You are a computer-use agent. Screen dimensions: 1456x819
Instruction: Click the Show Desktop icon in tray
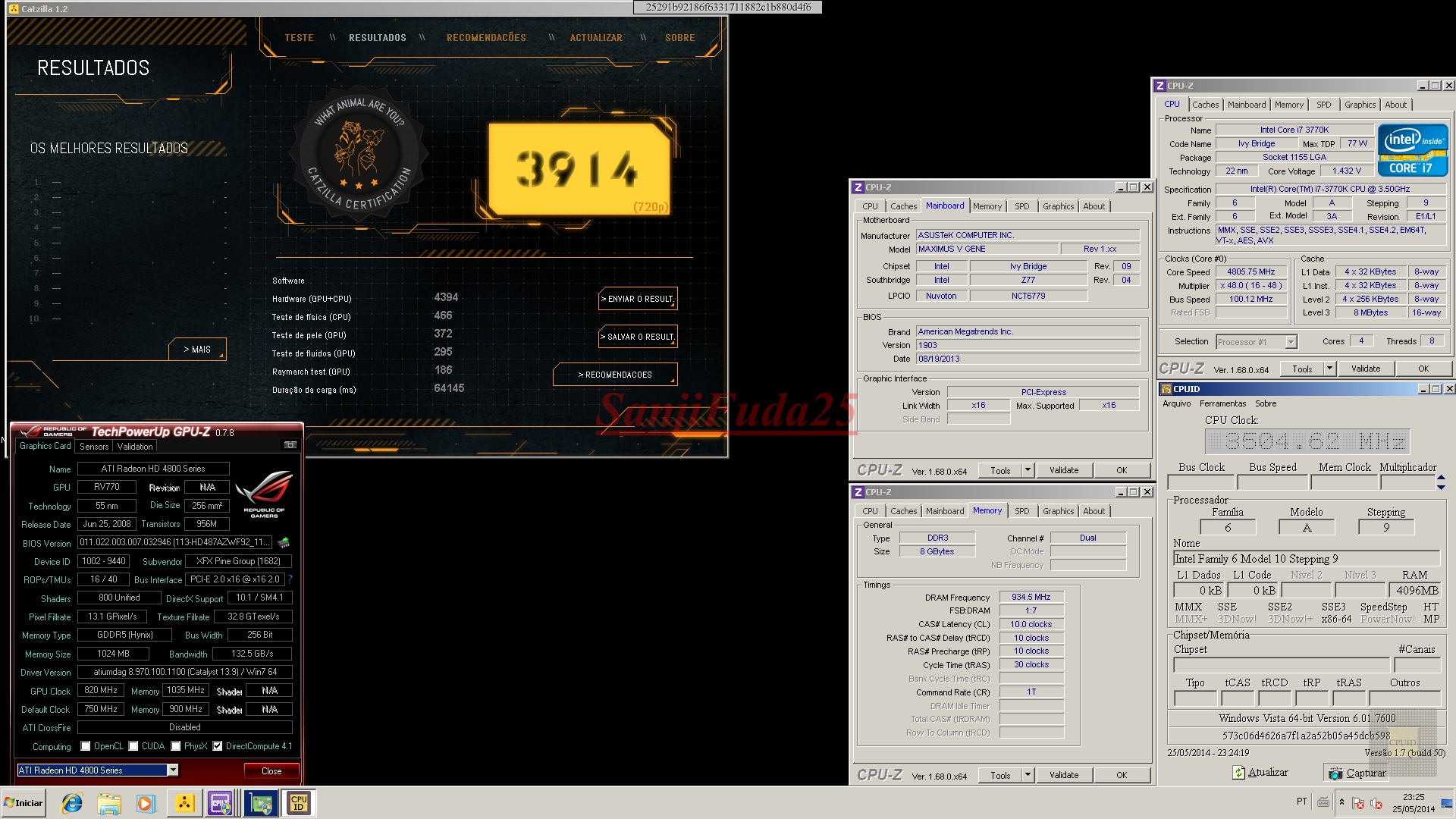[x=1447, y=803]
